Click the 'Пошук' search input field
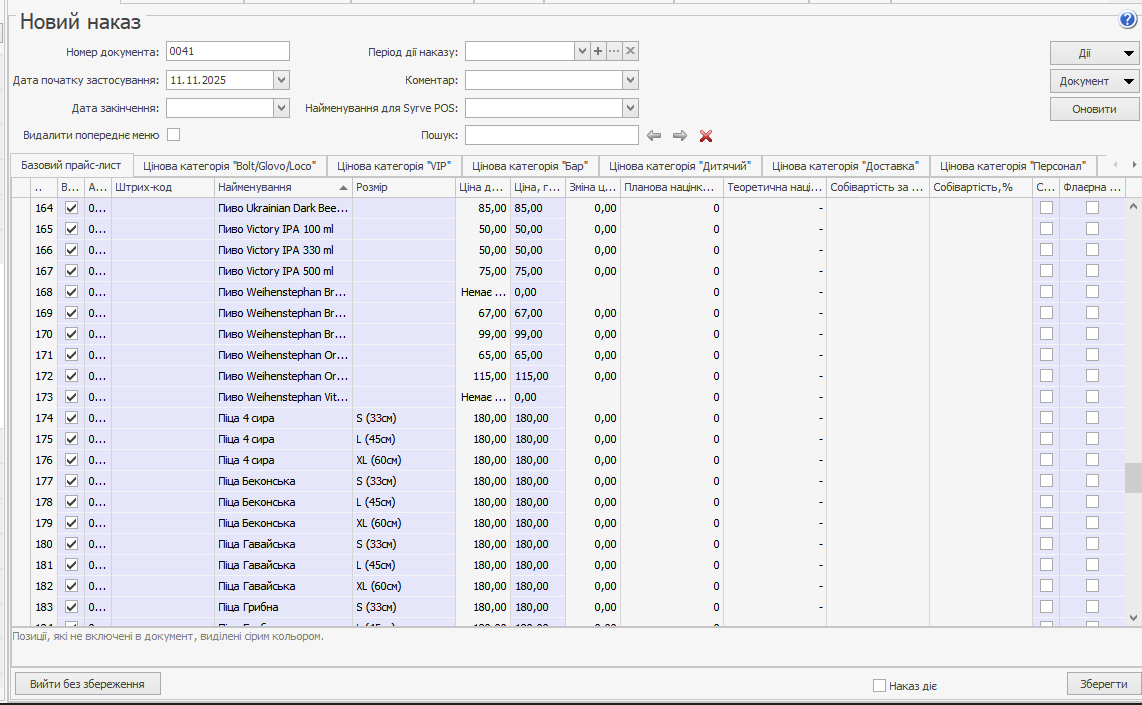Viewport: 1142px width, 705px height. click(551, 135)
